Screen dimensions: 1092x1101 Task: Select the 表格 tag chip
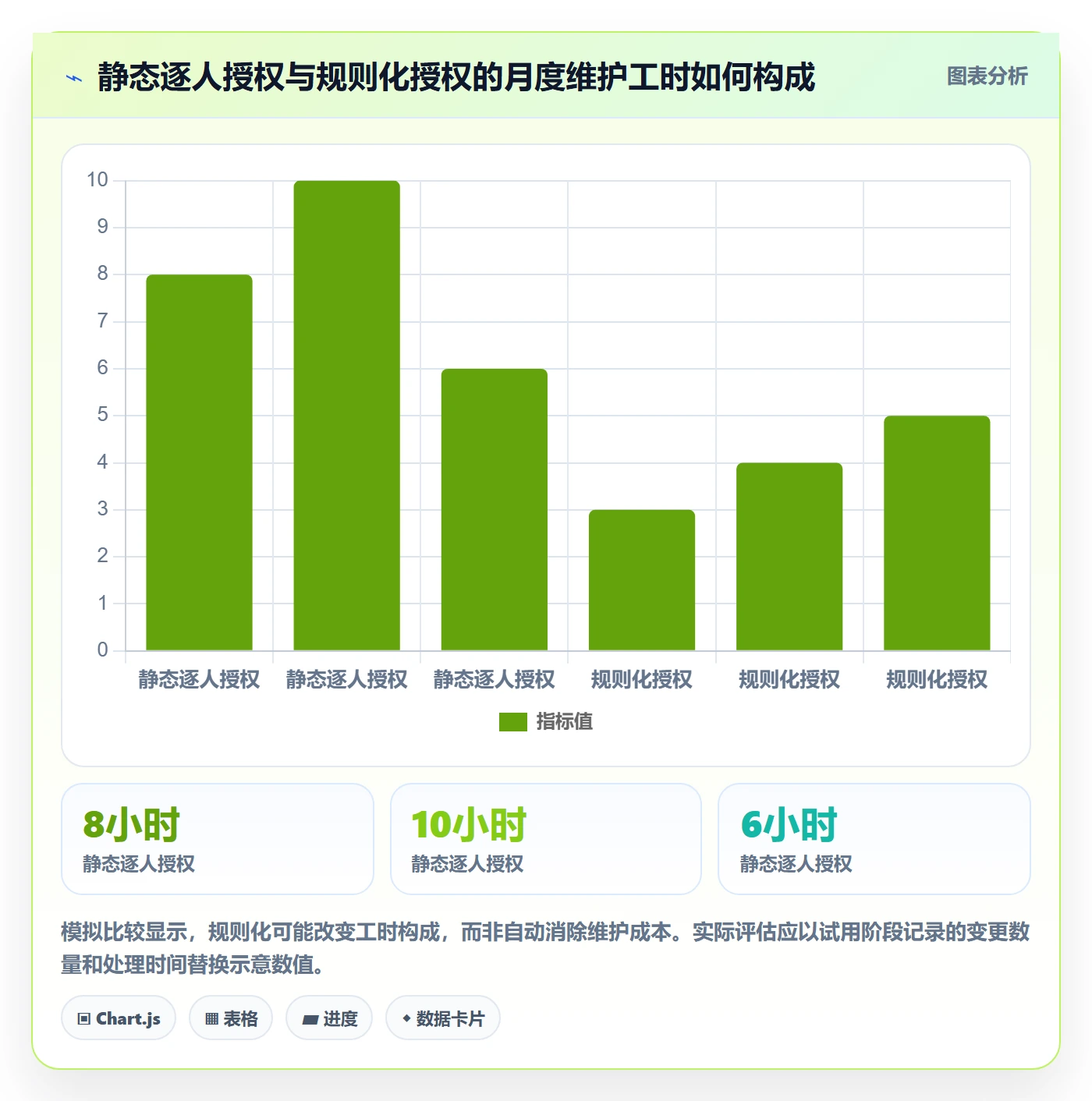click(x=231, y=1018)
